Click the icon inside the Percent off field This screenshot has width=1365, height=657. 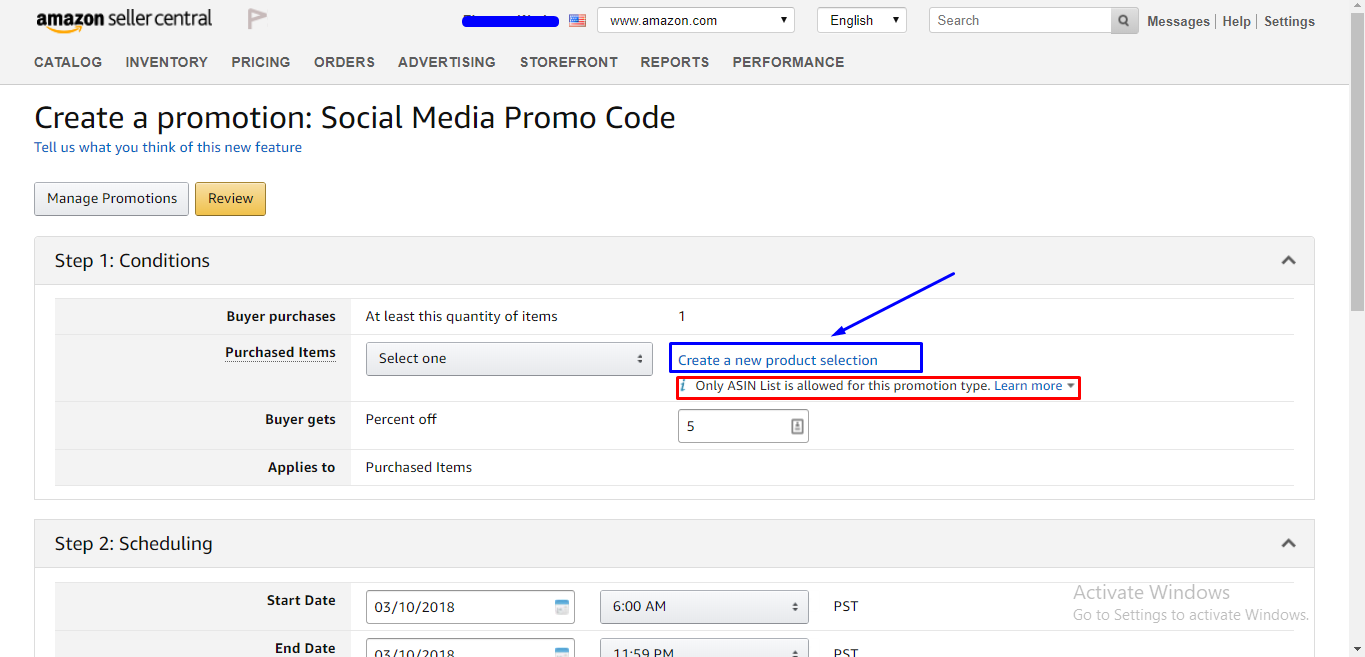[x=797, y=427]
